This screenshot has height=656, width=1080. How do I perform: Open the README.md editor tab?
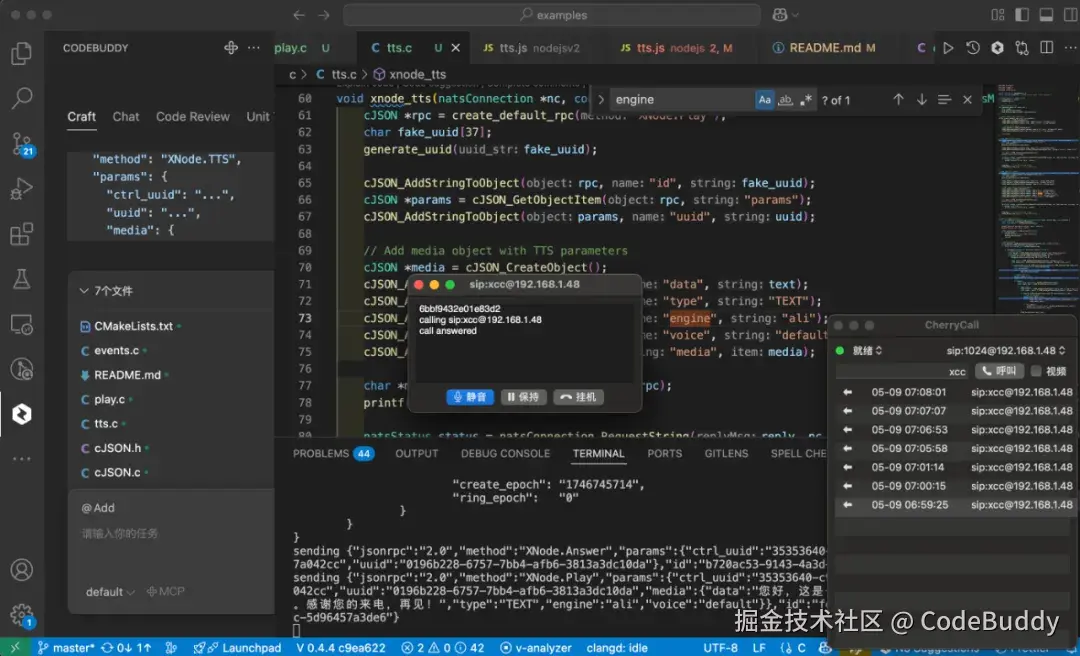point(824,48)
